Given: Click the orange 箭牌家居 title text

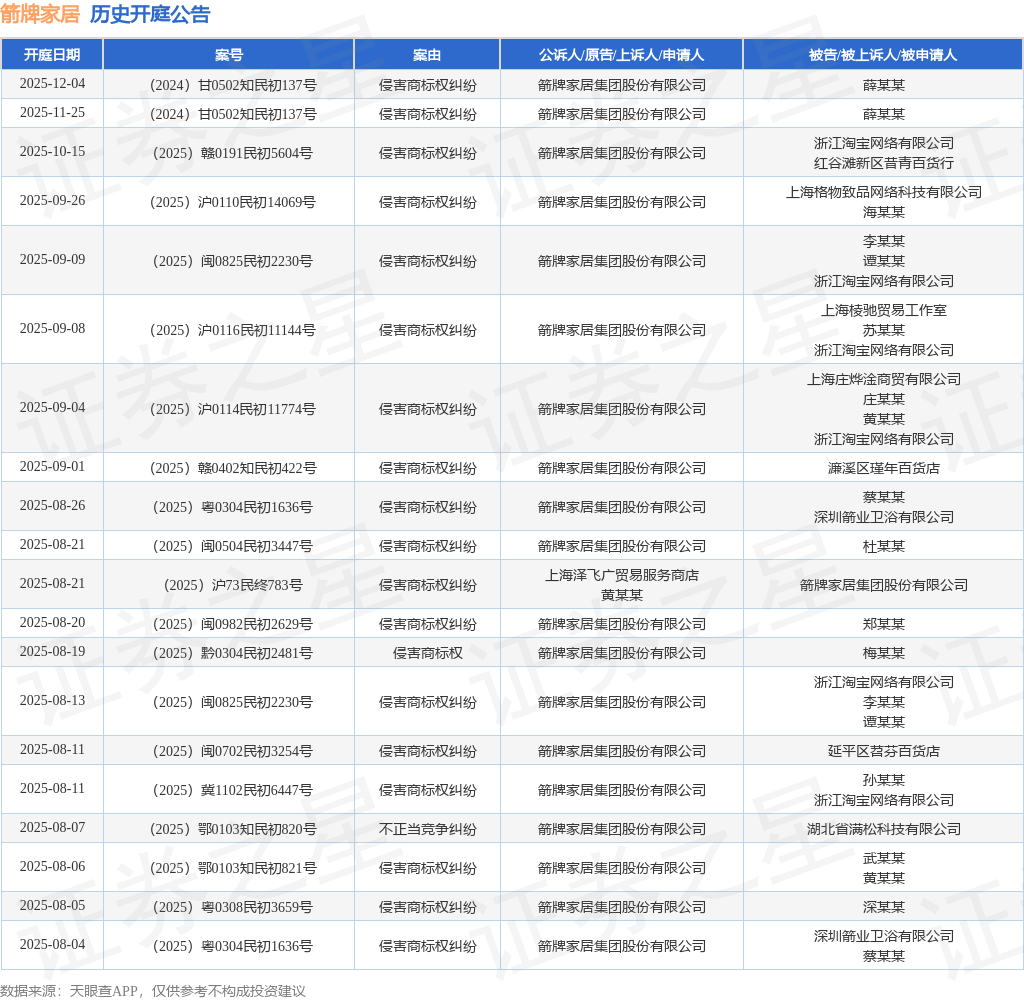Looking at the screenshot, I should [40, 14].
